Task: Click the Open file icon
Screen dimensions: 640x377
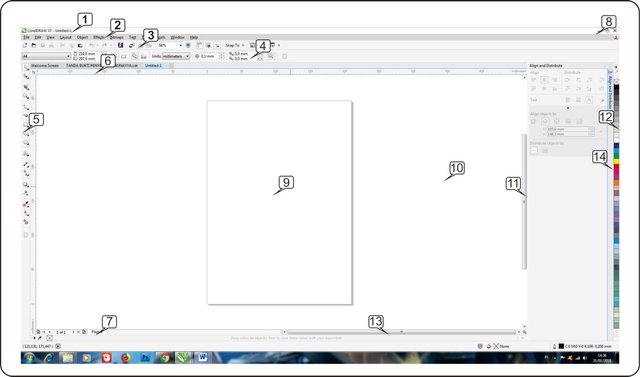Action: coord(34,45)
